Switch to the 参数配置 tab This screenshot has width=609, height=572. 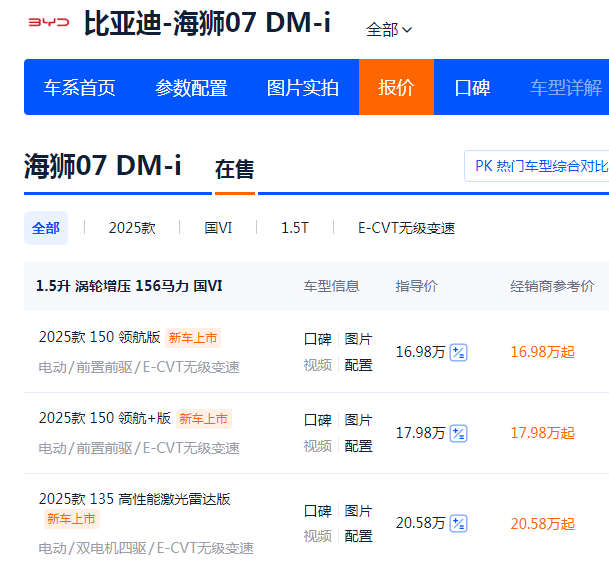point(191,88)
